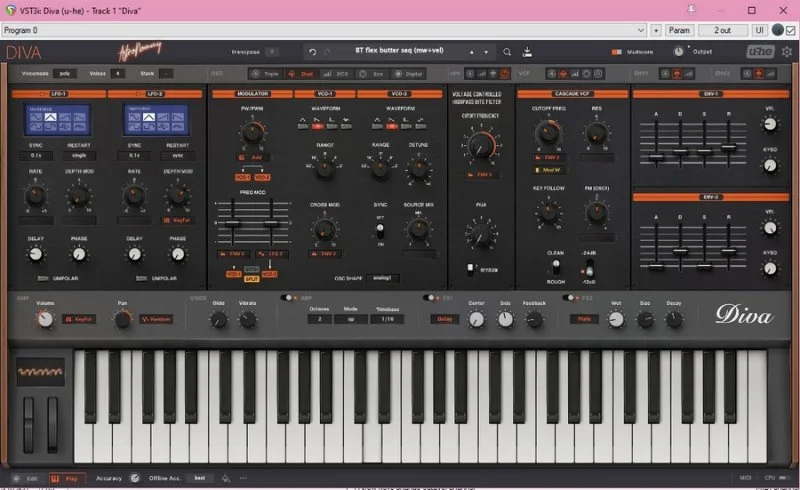Toggle the Multicore switch
Image resolution: width=800 pixels, height=490 pixels.
click(617, 52)
